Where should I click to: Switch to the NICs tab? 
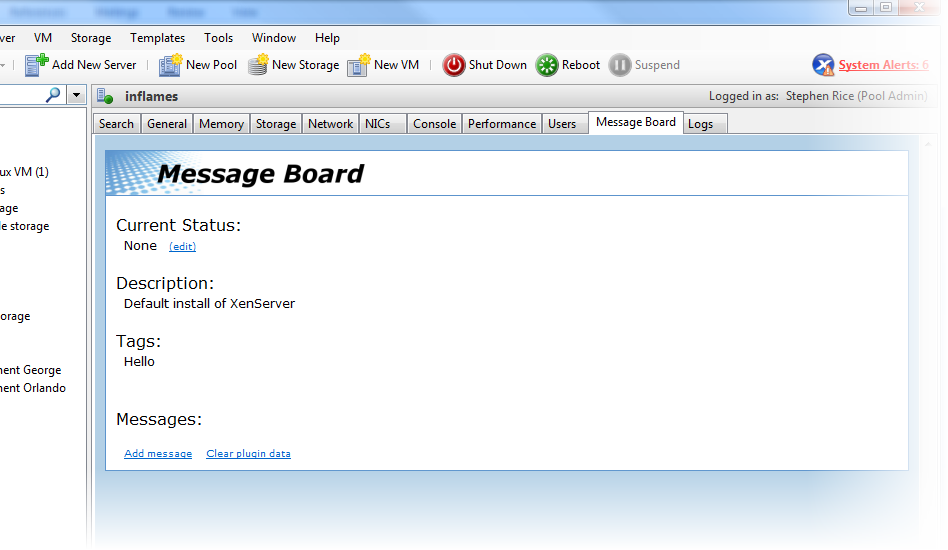point(382,123)
